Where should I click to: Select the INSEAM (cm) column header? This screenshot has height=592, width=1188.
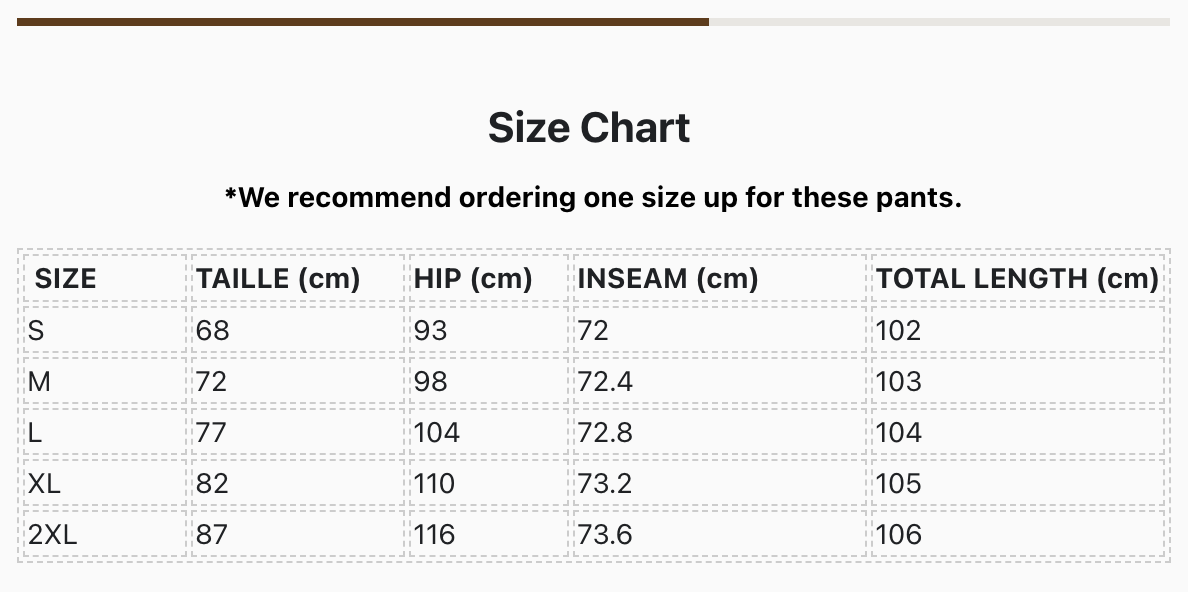point(667,278)
